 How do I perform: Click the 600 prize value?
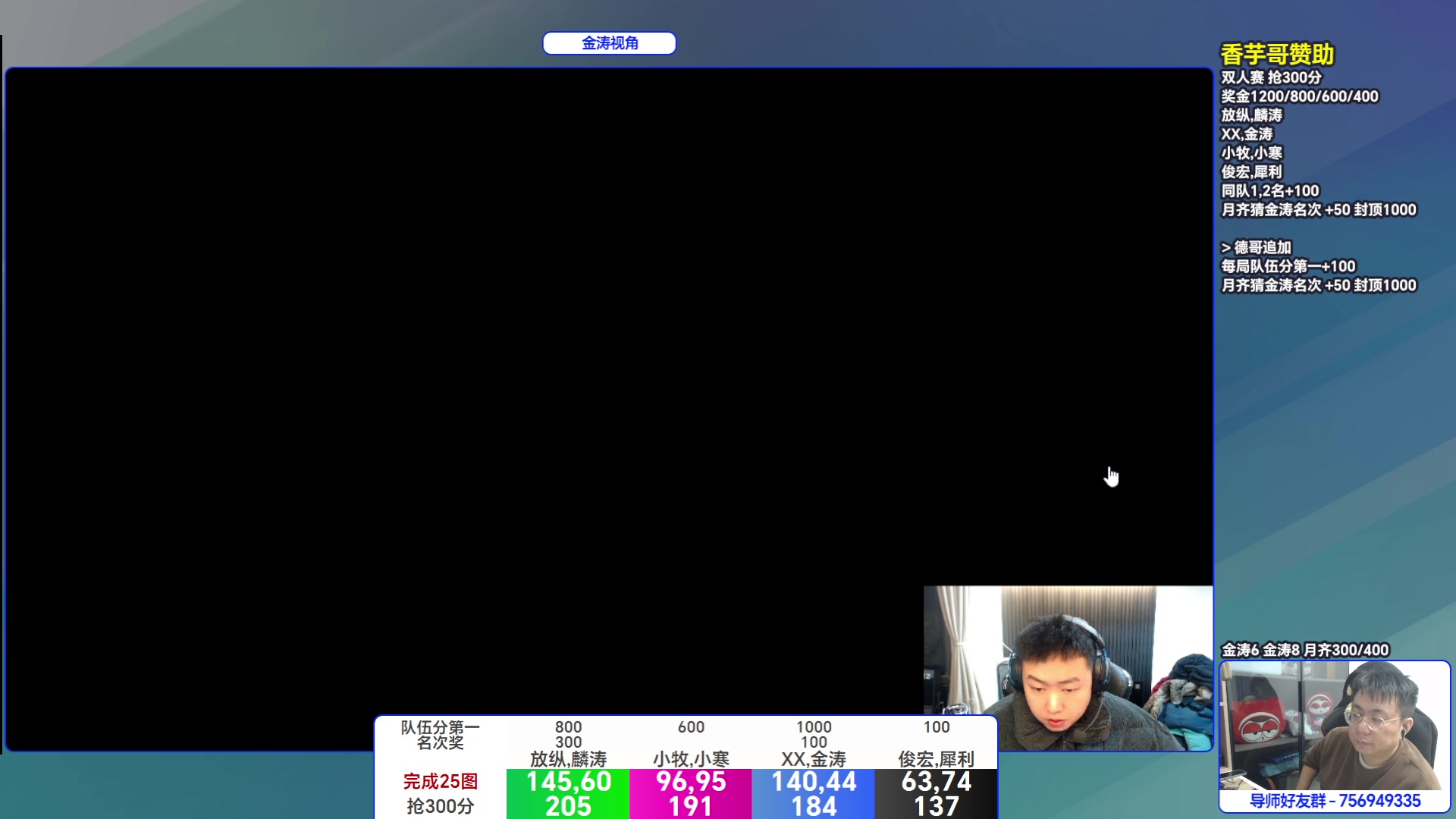tap(691, 727)
